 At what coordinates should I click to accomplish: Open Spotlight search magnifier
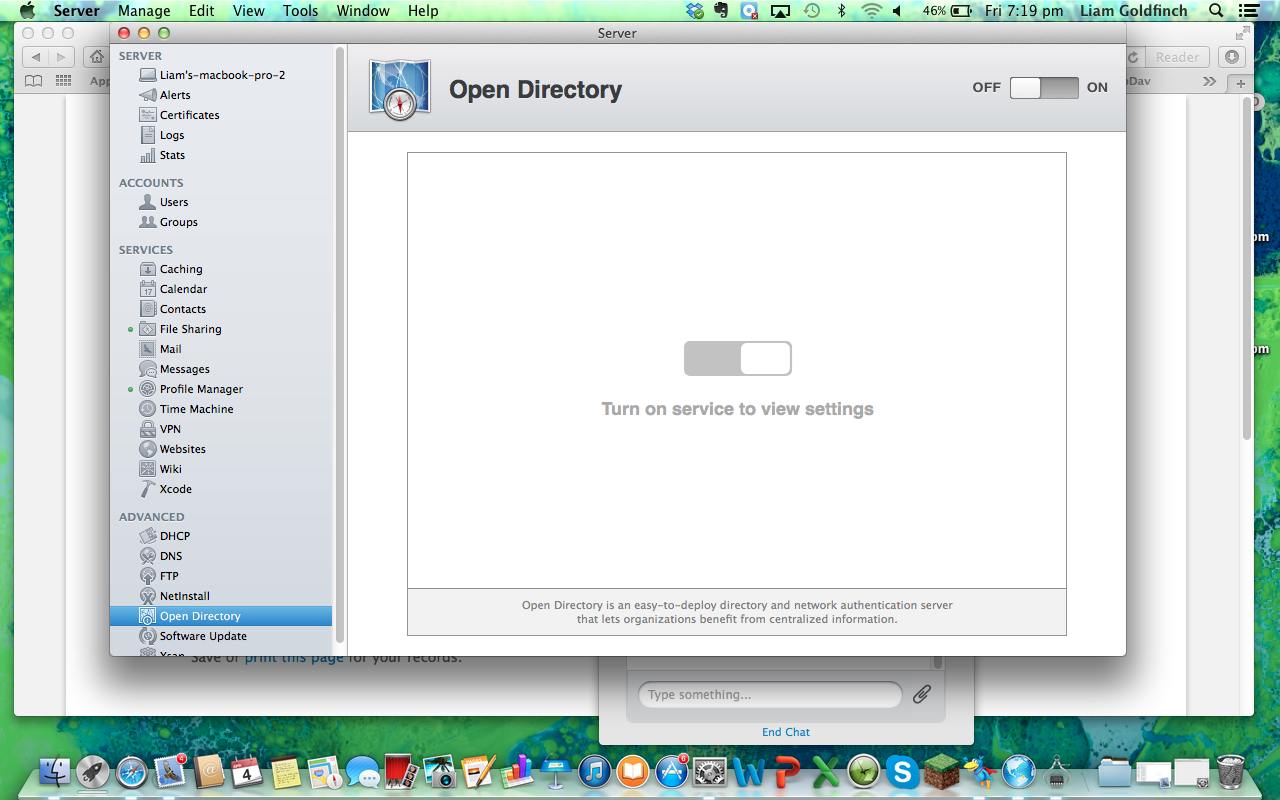(1216, 11)
